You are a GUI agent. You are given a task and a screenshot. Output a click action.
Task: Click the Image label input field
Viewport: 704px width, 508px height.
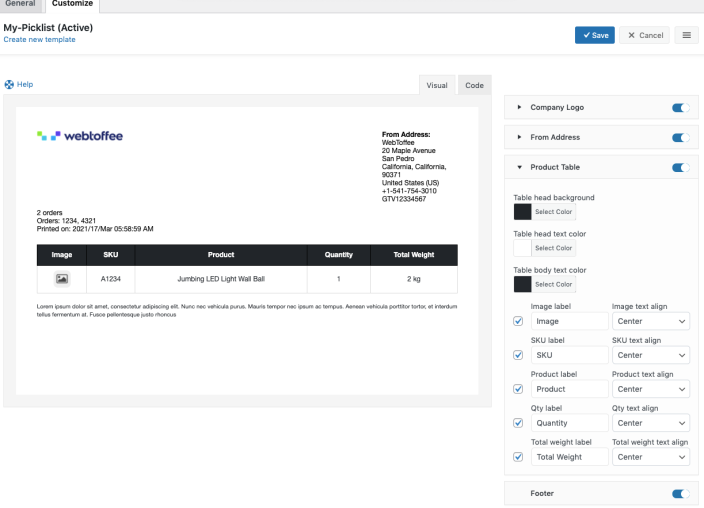pyautogui.click(x=570, y=321)
